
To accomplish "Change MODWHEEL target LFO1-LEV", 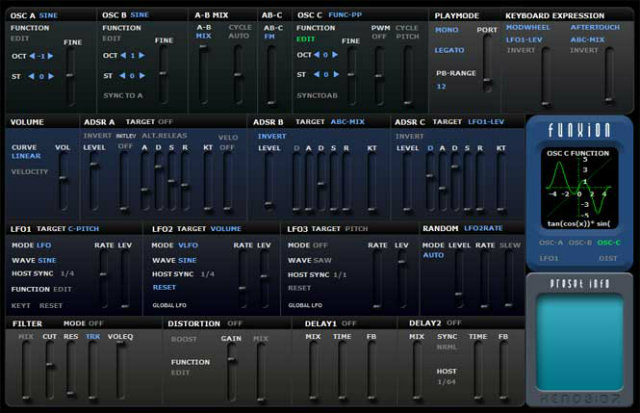I will tap(524, 40).
